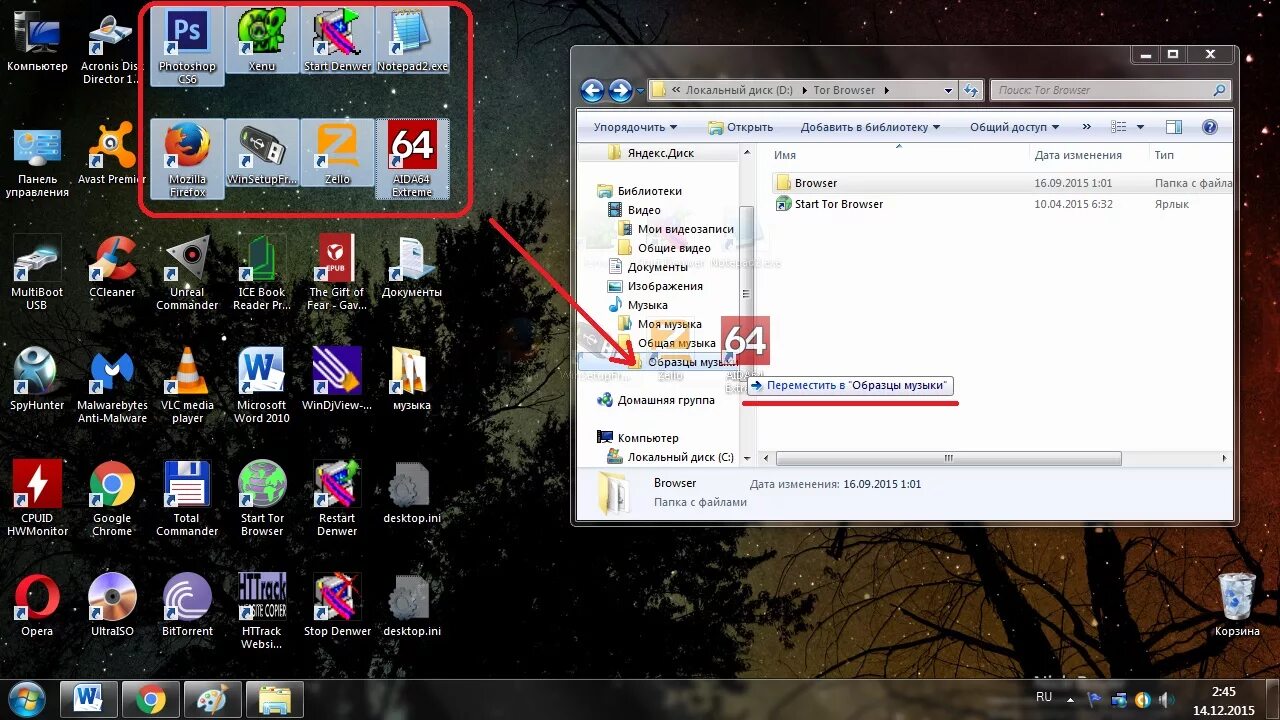Select the UltraISO desktop icon
1280x720 pixels.
[112, 605]
